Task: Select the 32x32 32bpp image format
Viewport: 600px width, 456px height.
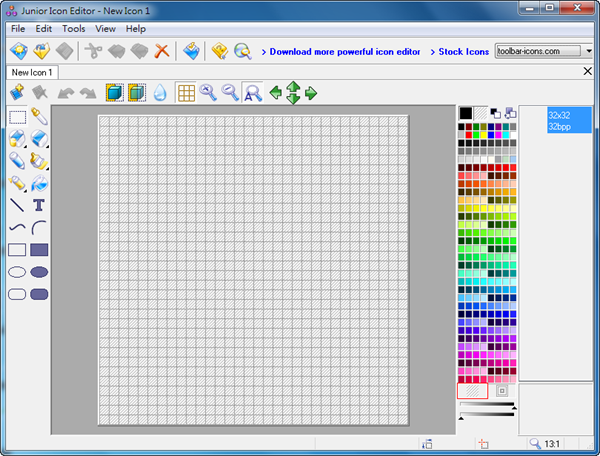Action: tap(558, 121)
